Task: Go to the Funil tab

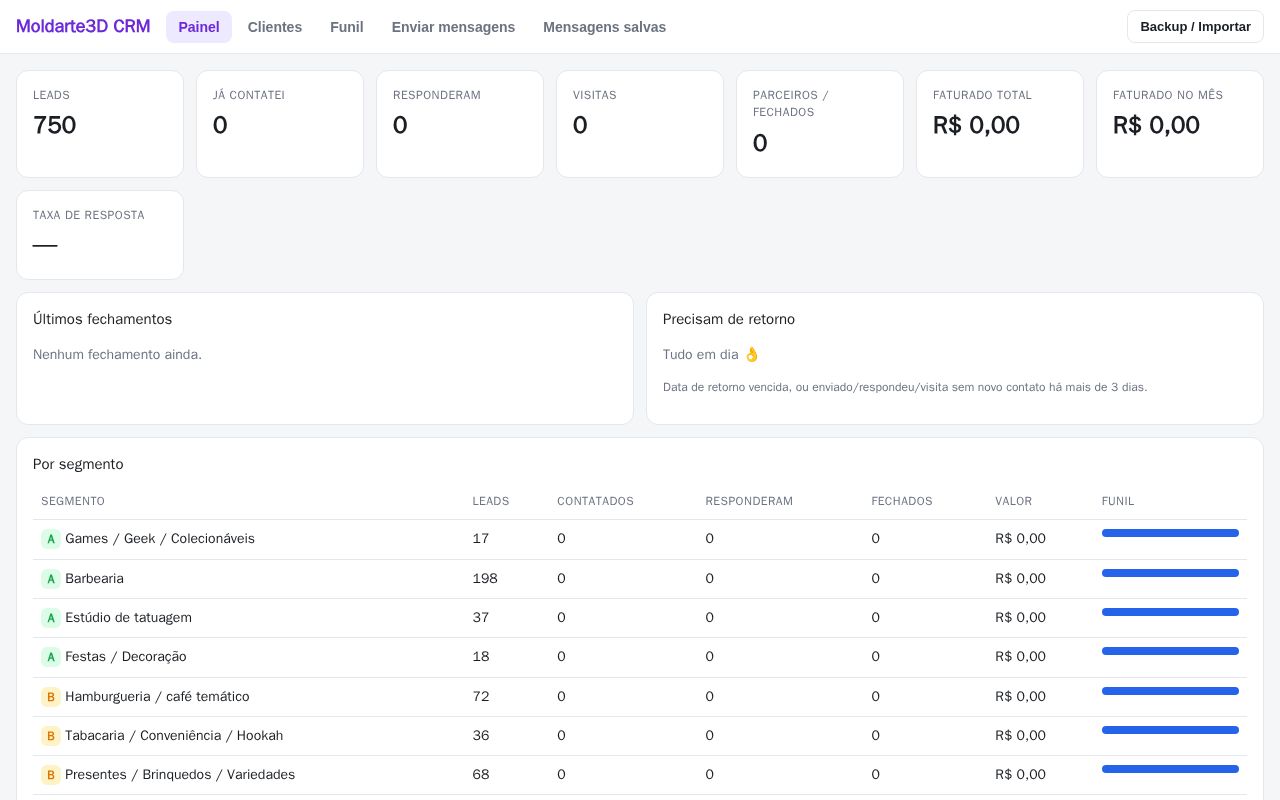Action: pos(347,27)
